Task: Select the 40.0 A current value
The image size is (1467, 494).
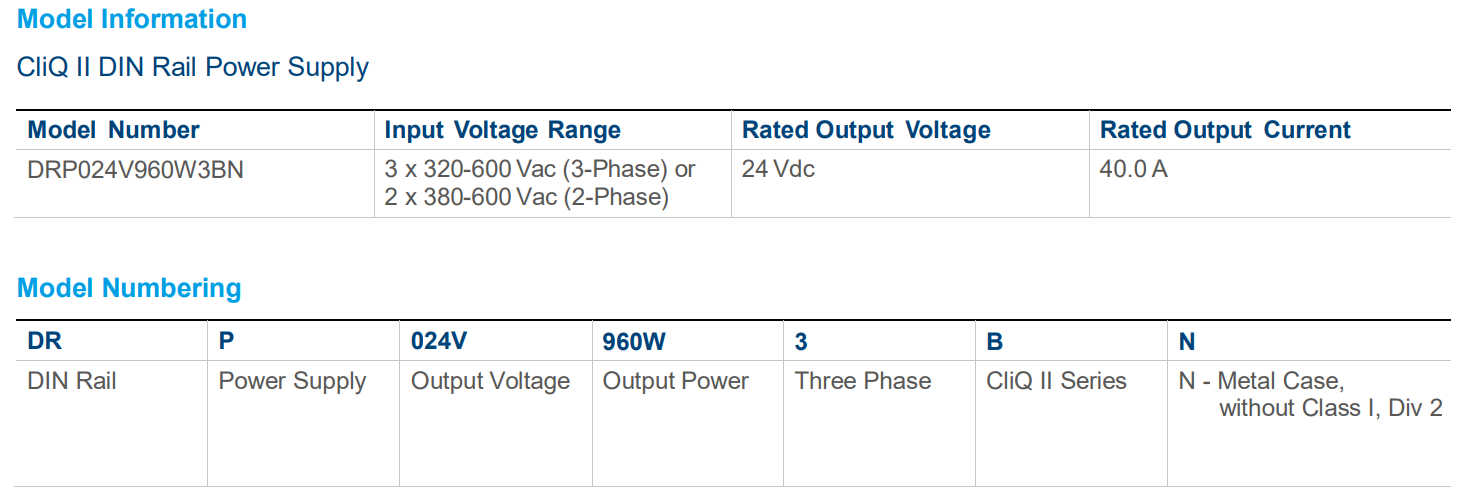Action: [1133, 169]
